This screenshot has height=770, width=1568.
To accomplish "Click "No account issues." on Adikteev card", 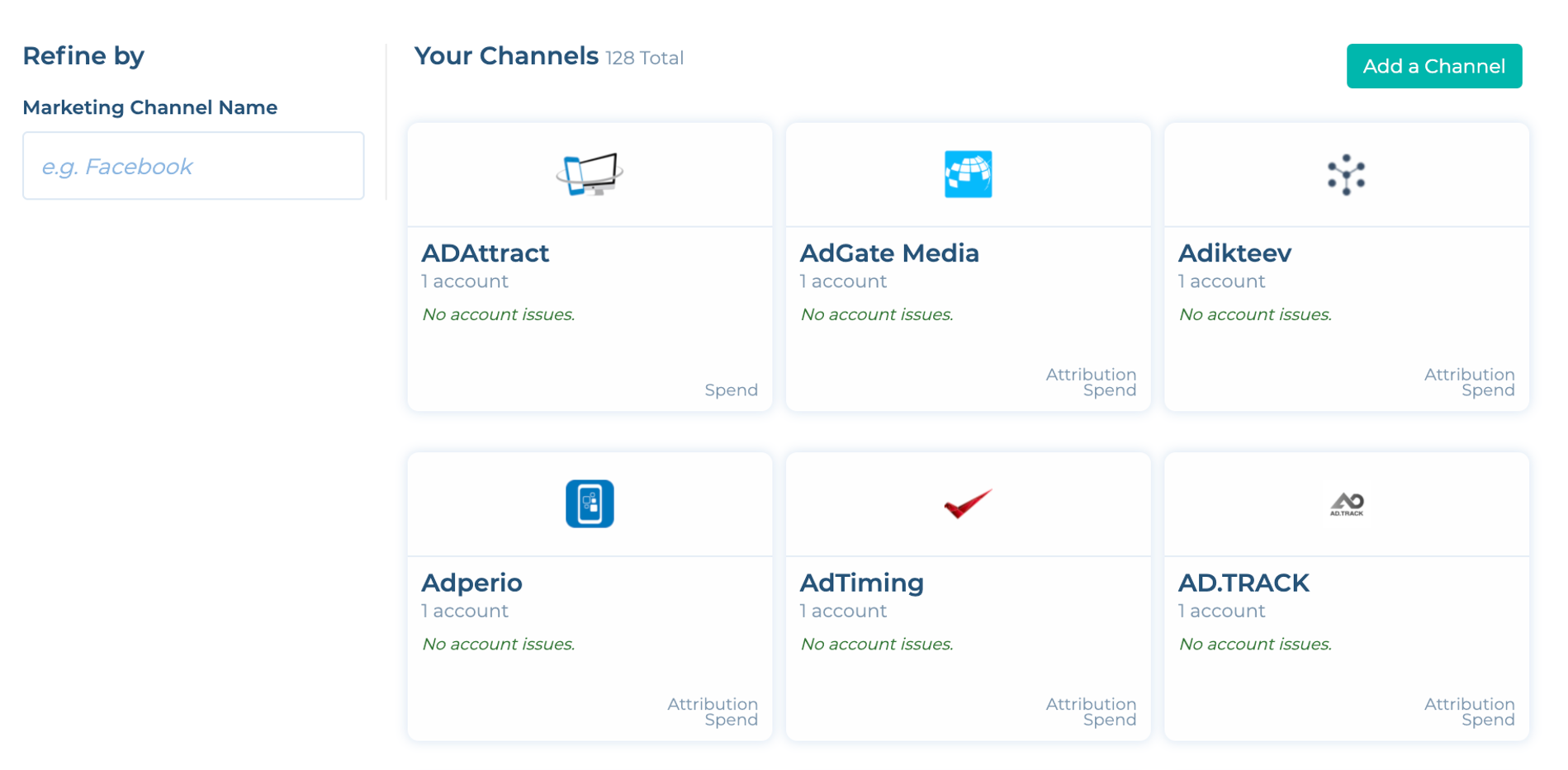I will pyautogui.click(x=1255, y=314).
